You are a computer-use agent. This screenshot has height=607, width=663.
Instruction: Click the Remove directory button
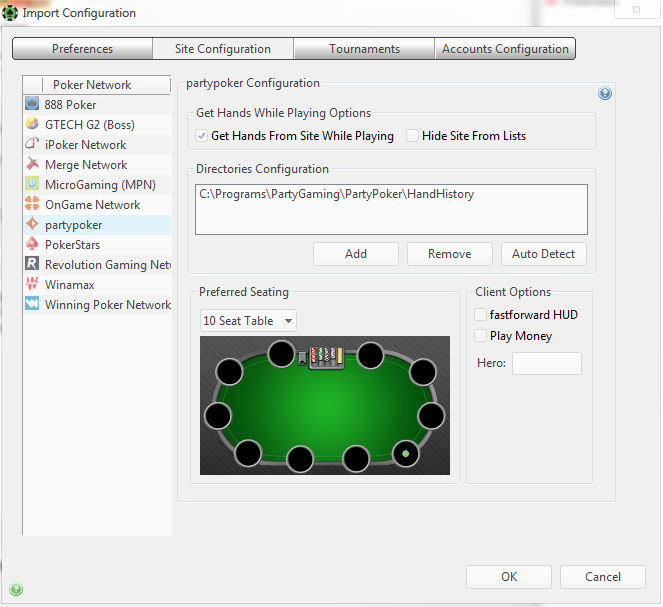(450, 254)
